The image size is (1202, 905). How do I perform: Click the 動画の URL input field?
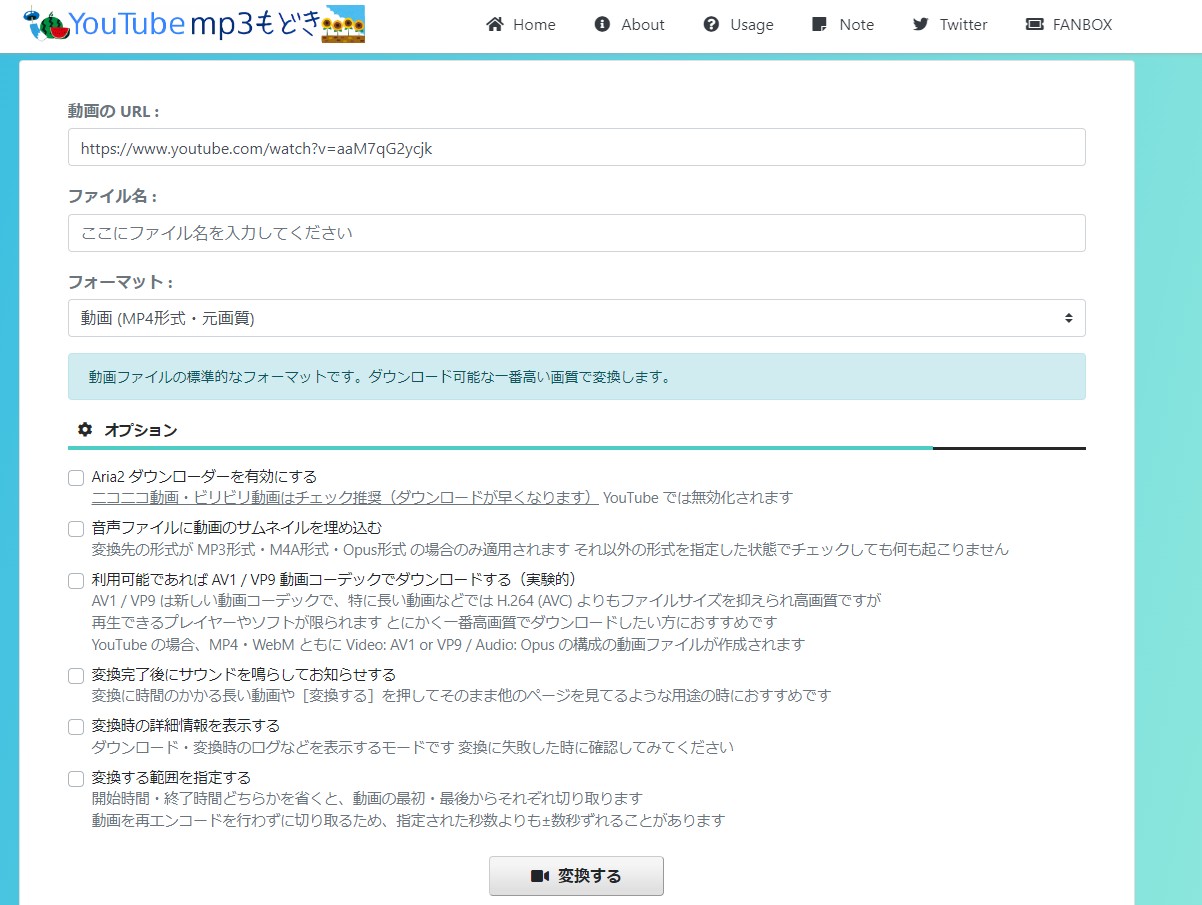point(576,147)
